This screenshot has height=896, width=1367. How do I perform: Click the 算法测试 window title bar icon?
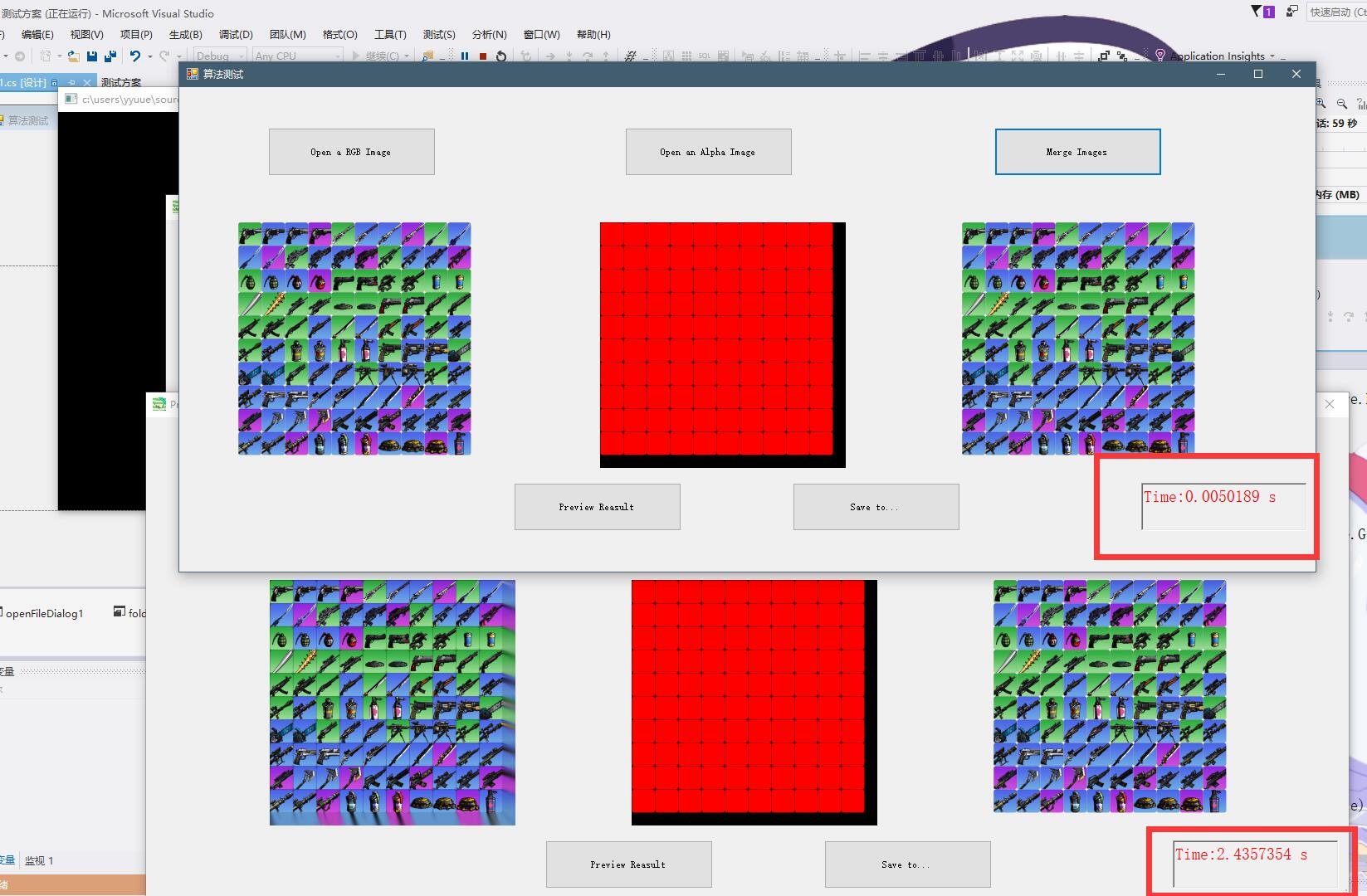[193, 74]
